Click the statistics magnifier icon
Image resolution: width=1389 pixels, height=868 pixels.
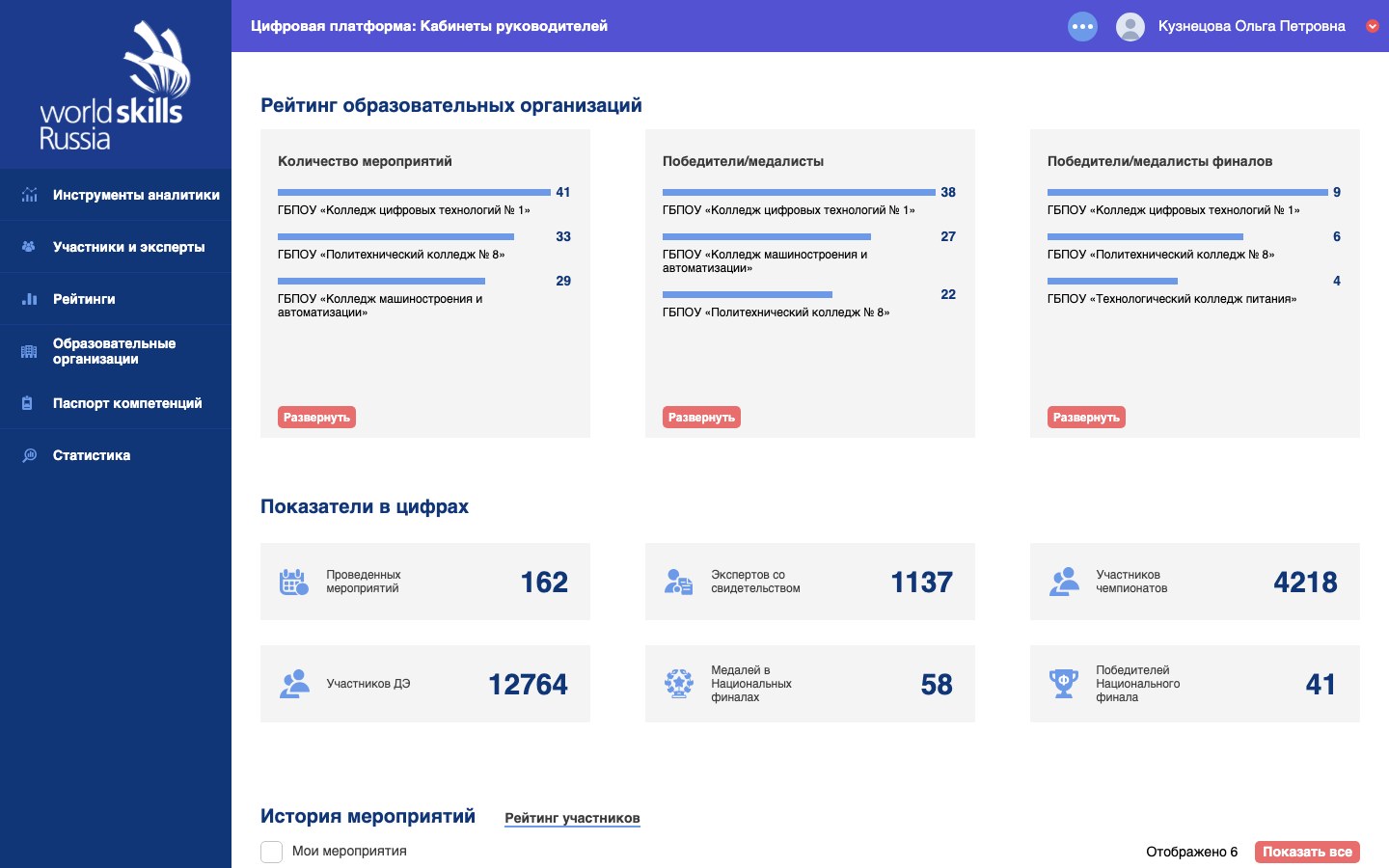pyautogui.click(x=29, y=455)
